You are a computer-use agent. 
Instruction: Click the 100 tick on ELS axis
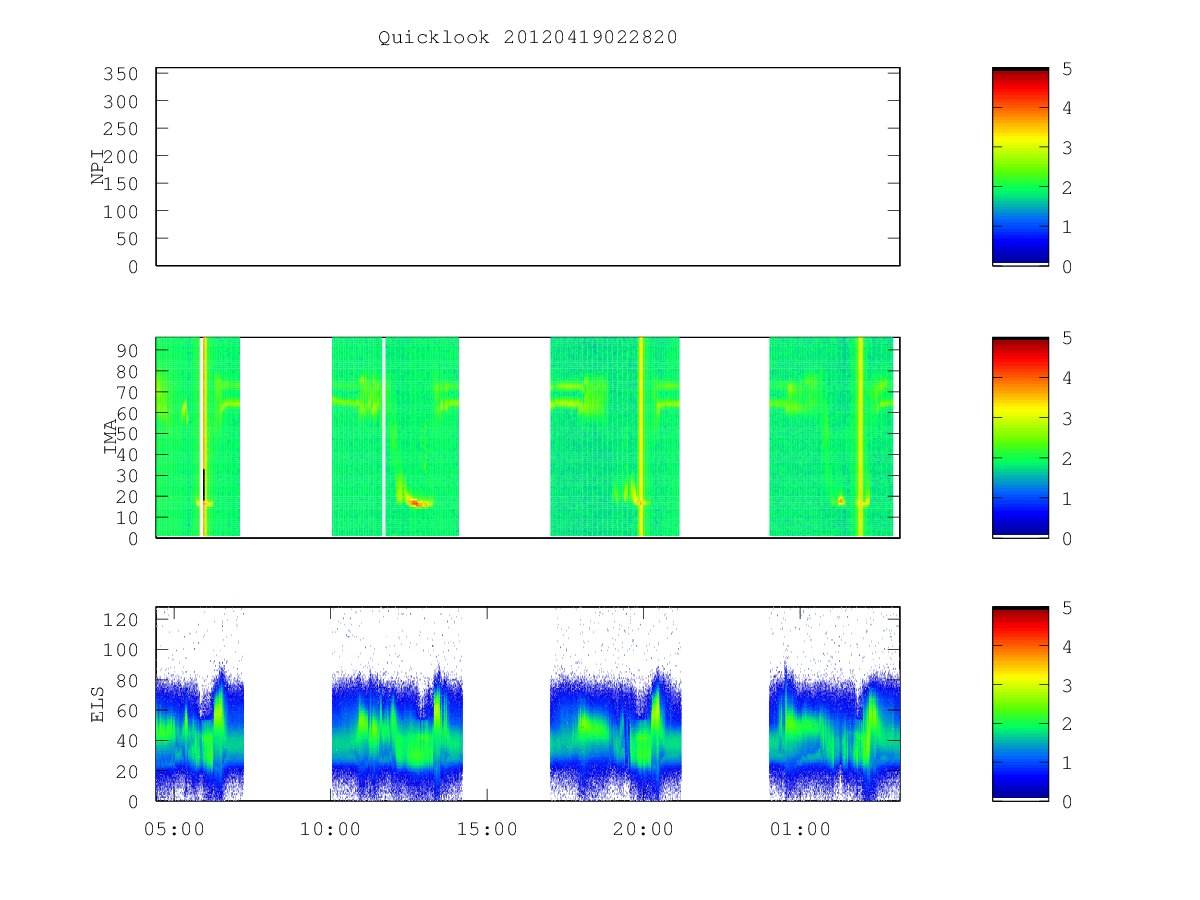point(121,650)
